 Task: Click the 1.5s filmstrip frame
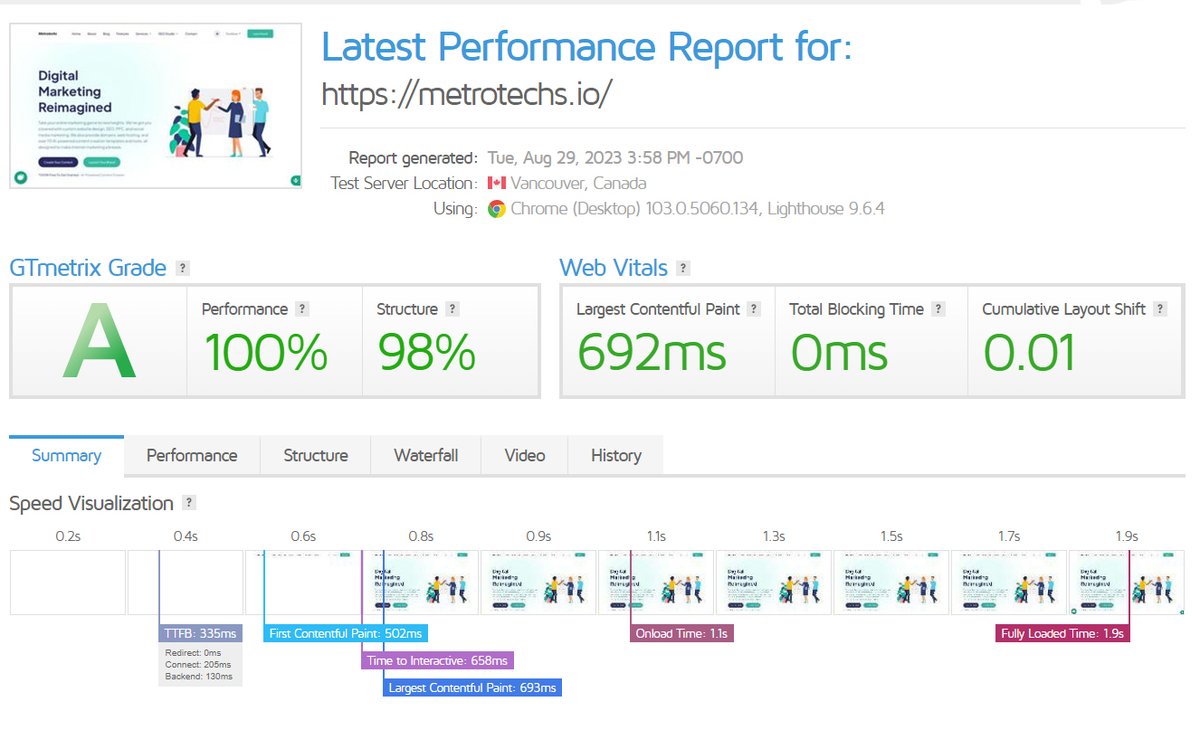(x=891, y=582)
